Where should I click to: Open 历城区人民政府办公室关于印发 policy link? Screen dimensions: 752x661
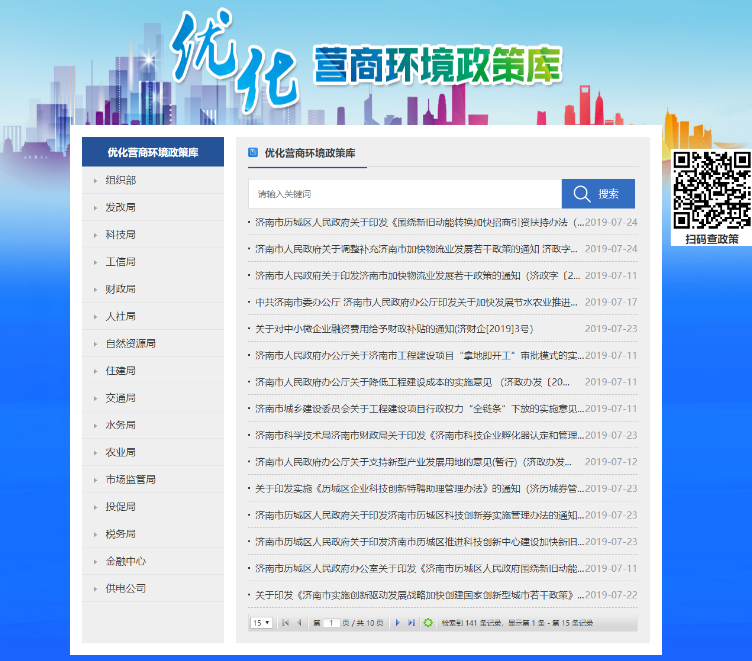click(420, 568)
